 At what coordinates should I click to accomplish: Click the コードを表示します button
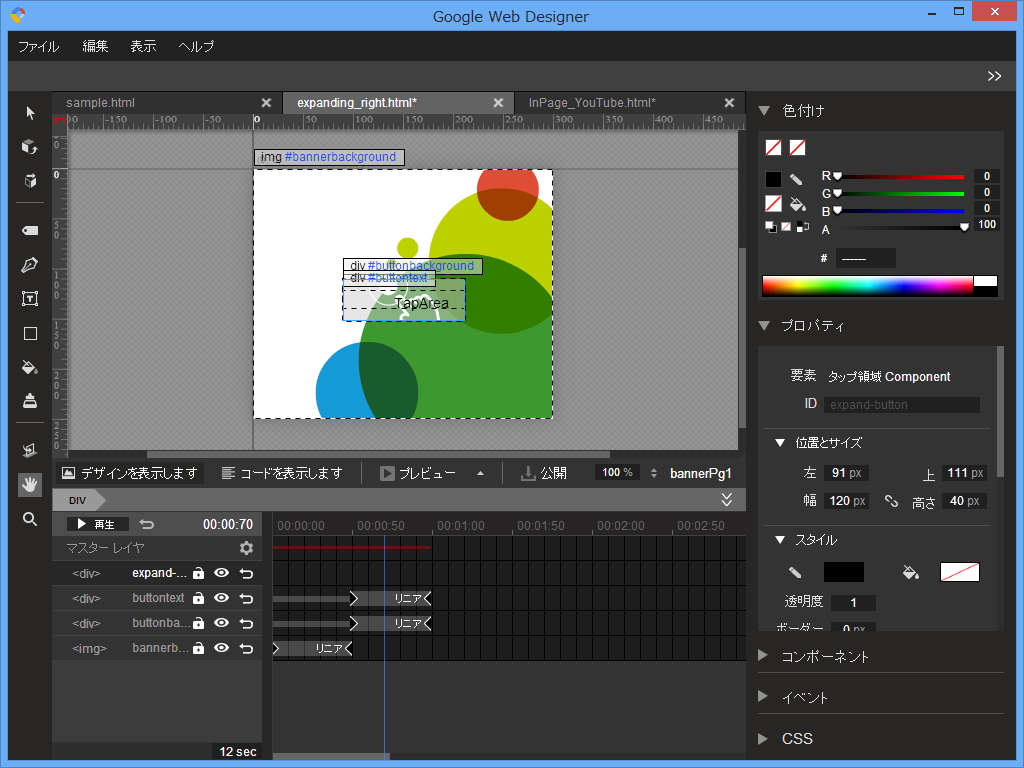[x=282, y=473]
